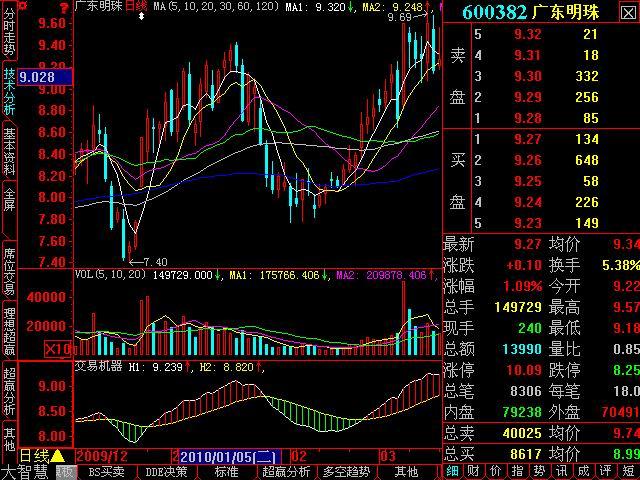Screen dimensions: 640x480
Task: Open the 其他 tab in the bottom bar
Action: 406,472
